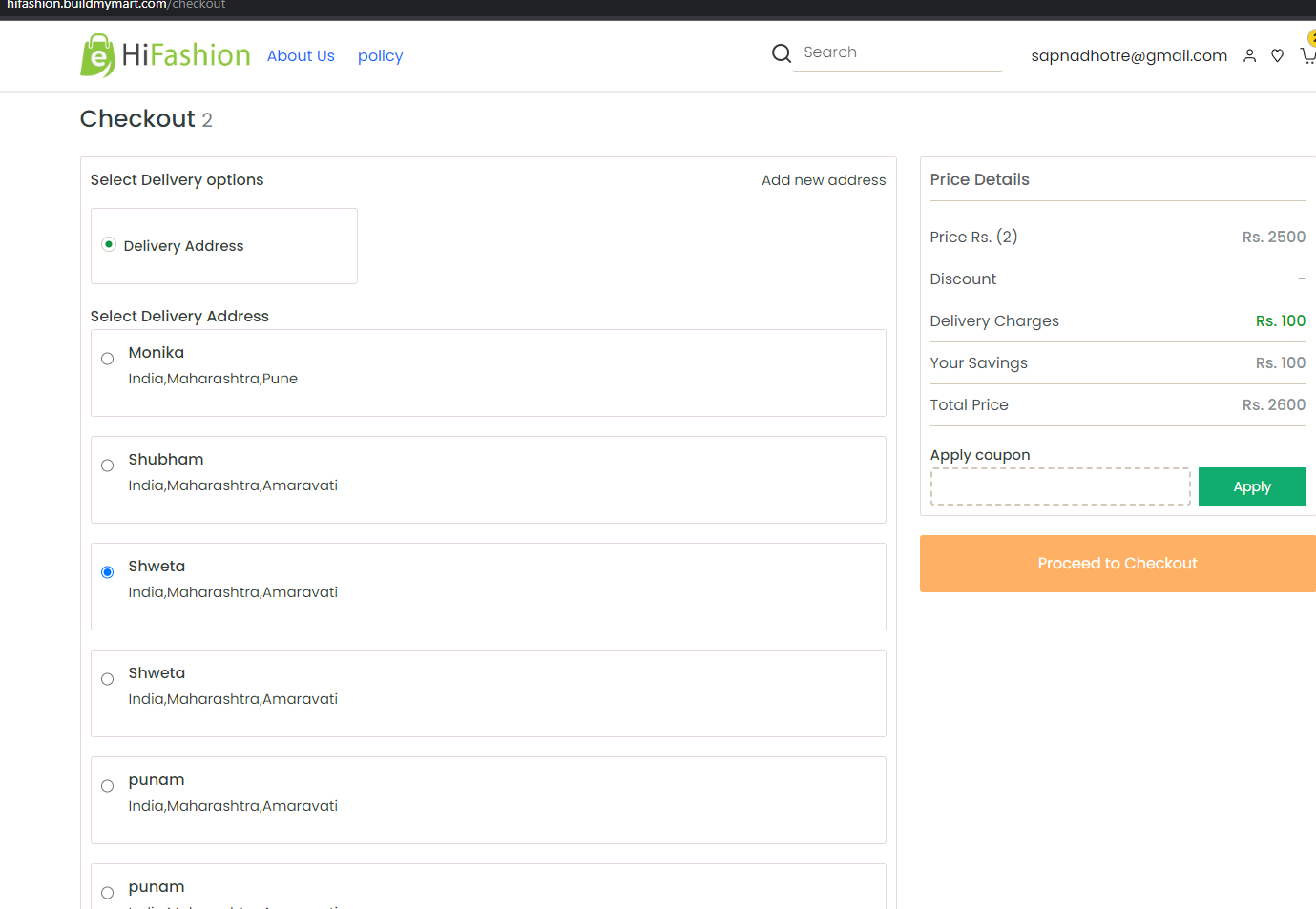The width and height of the screenshot is (1316, 909).
Task: Select the unchecked Shweta address radio
Action: [x=107, y=679]
